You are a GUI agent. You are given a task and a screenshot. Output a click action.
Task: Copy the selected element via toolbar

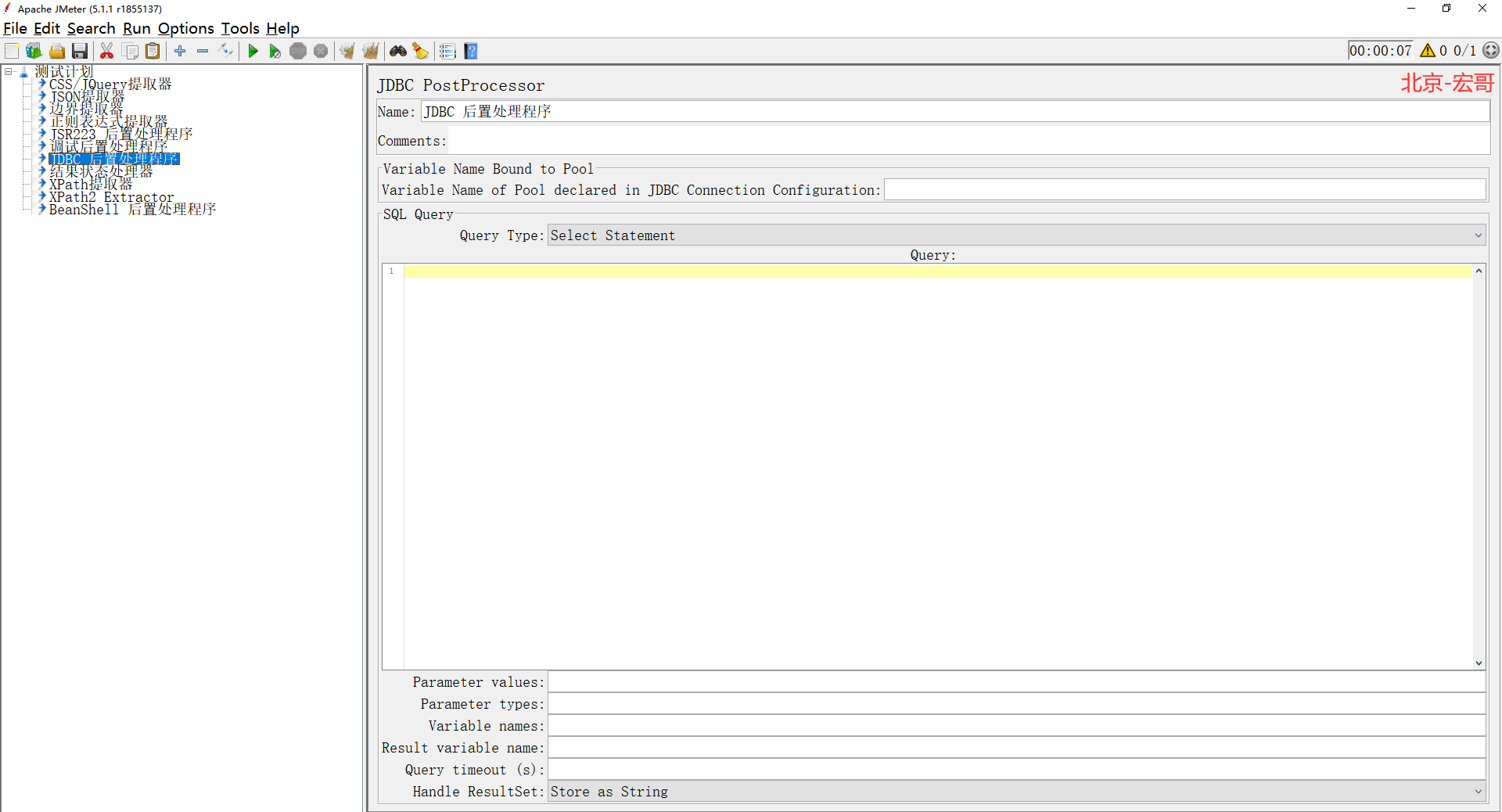(131, 51)
